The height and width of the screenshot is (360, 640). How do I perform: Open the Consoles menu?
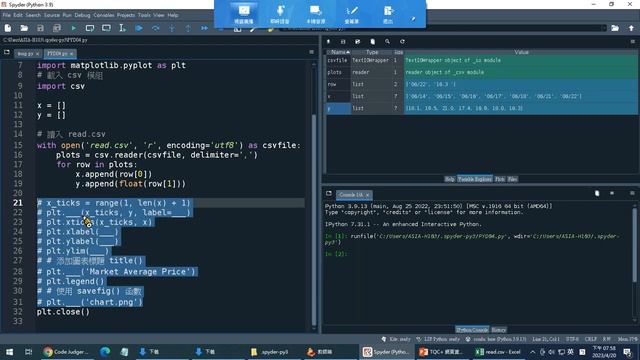coord(104,15)
